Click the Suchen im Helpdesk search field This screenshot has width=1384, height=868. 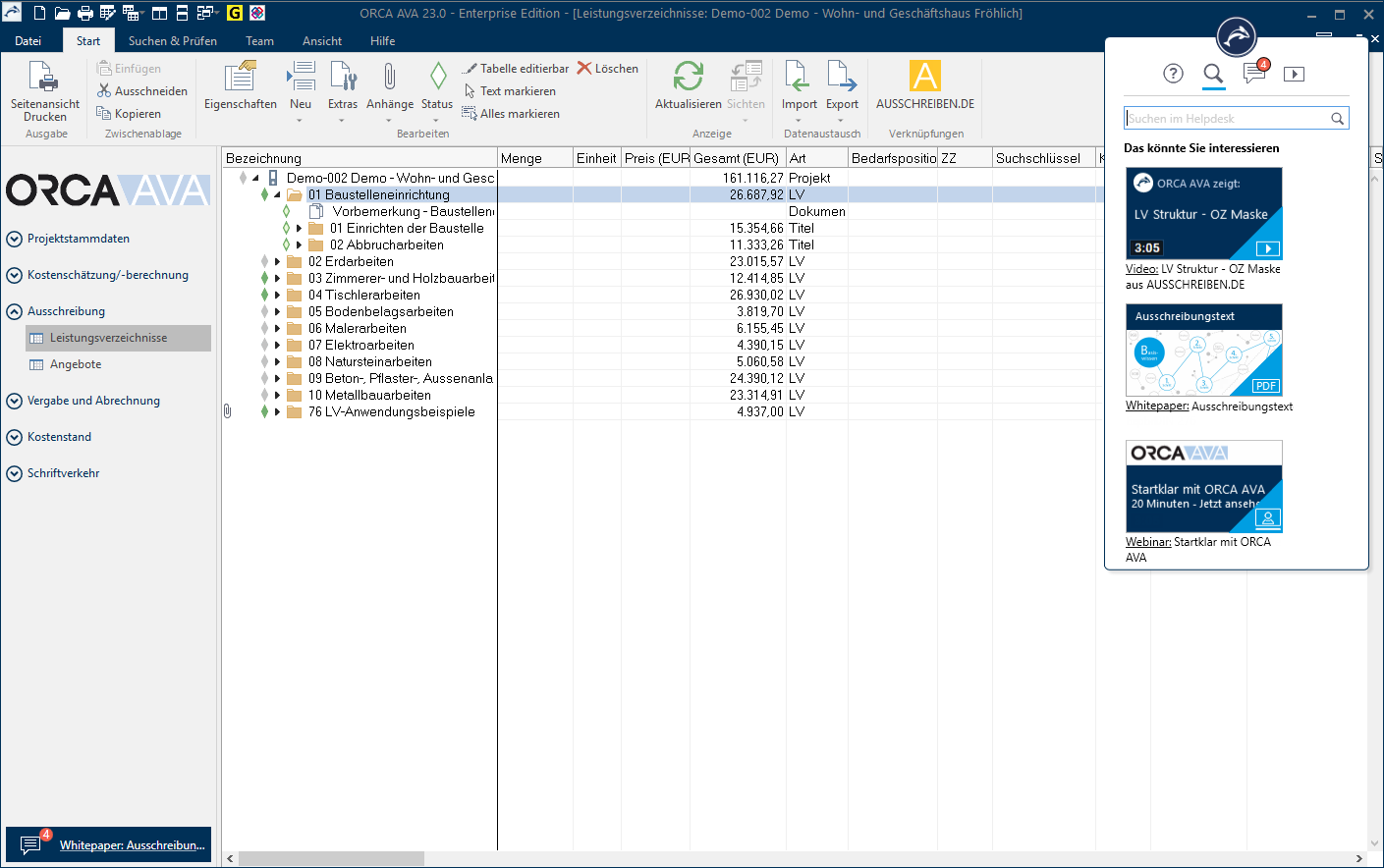[1226, 119]
